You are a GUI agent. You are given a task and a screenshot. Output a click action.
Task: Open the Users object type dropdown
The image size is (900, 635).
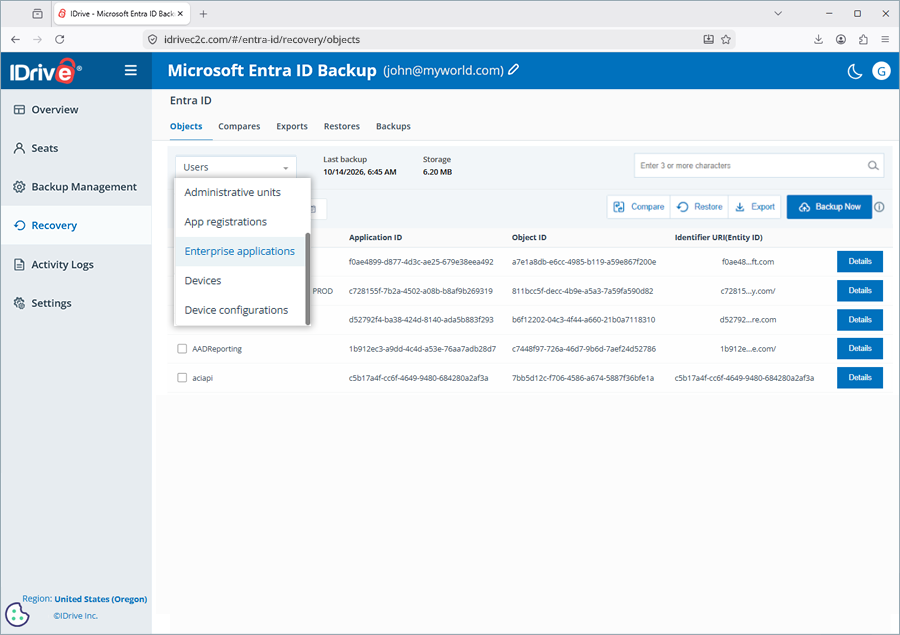(235, 167)
